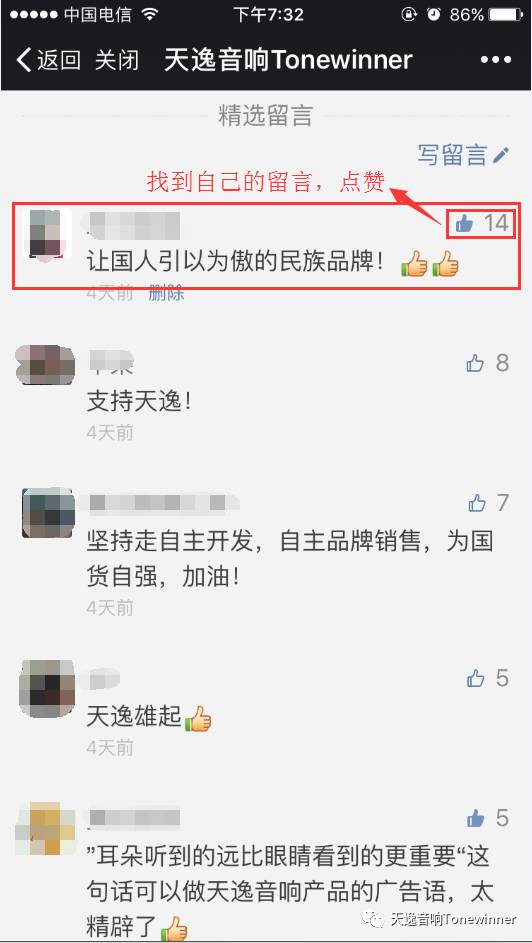Tap the pencil icon beside 写留言
Screen dimensions: 532x943
pos(500,155)
